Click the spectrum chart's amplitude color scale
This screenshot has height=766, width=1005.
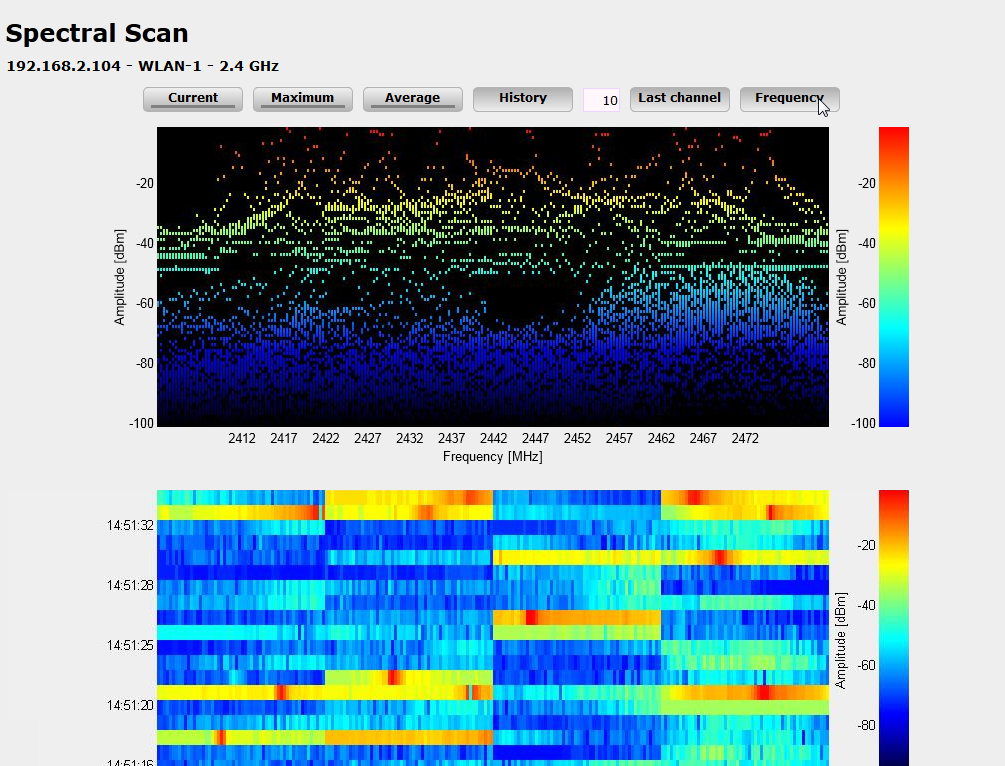tap(893, 276)
